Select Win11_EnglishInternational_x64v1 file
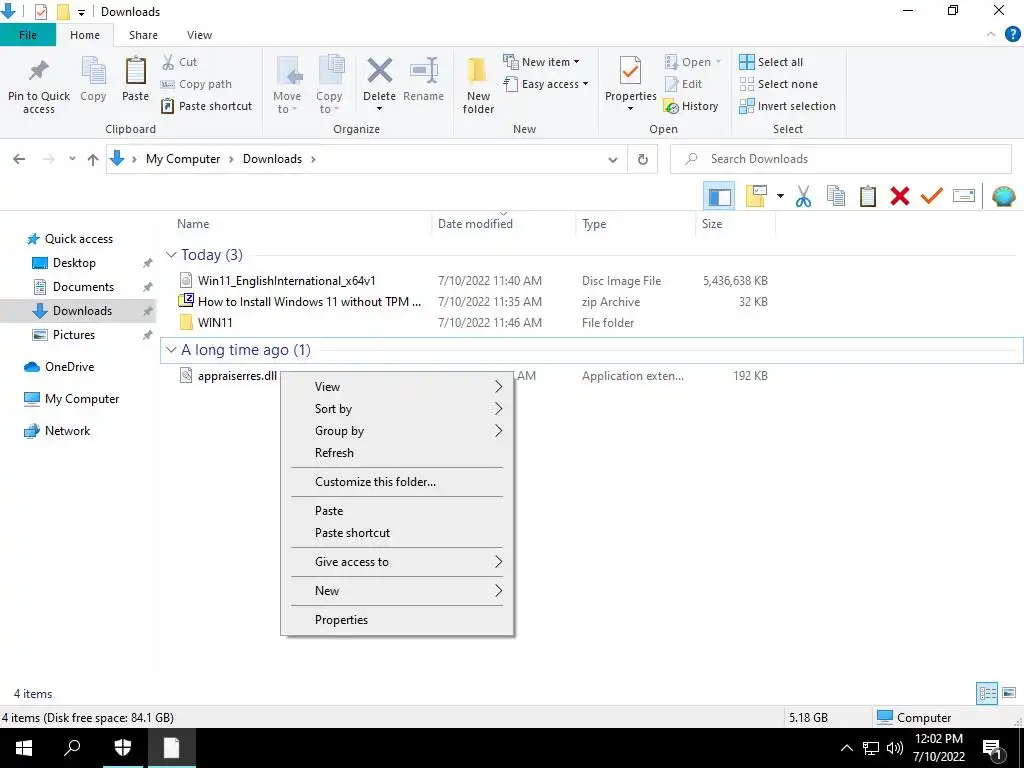This screenshot has width=1024, height=768. tap(286, 281)
